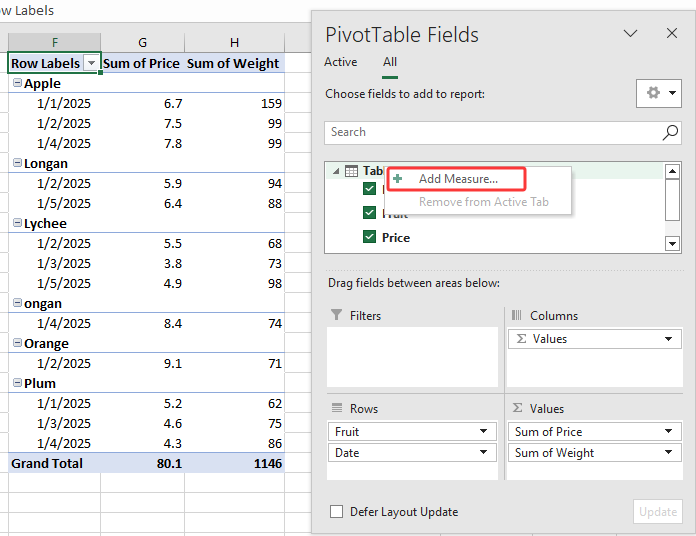The image size is (696, 536).
Task: Switch to the All tab
Action: 390,62
